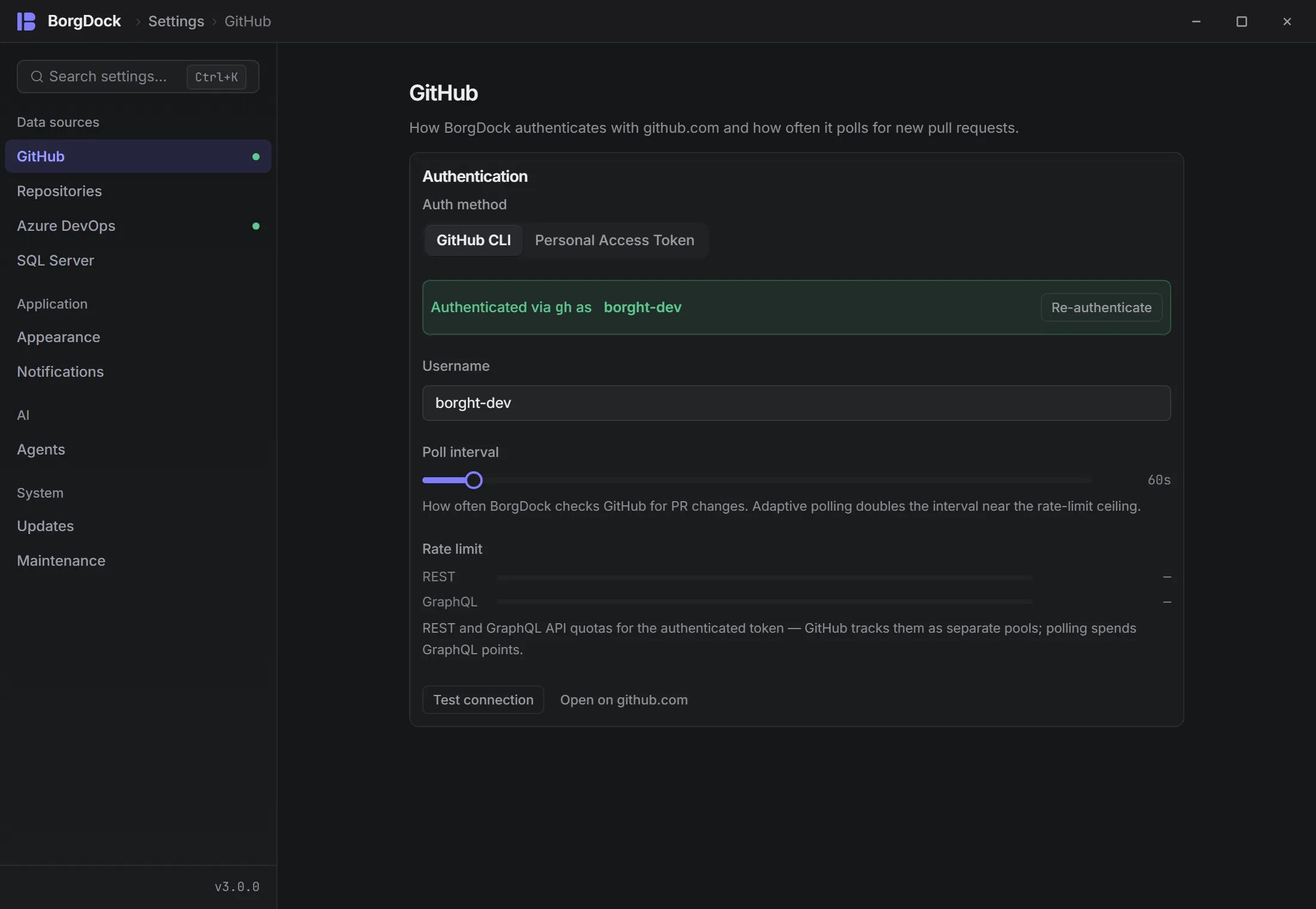Maximize the BorgDock window
This screenshot has height=909, width=1316.
click(1242, 22)
